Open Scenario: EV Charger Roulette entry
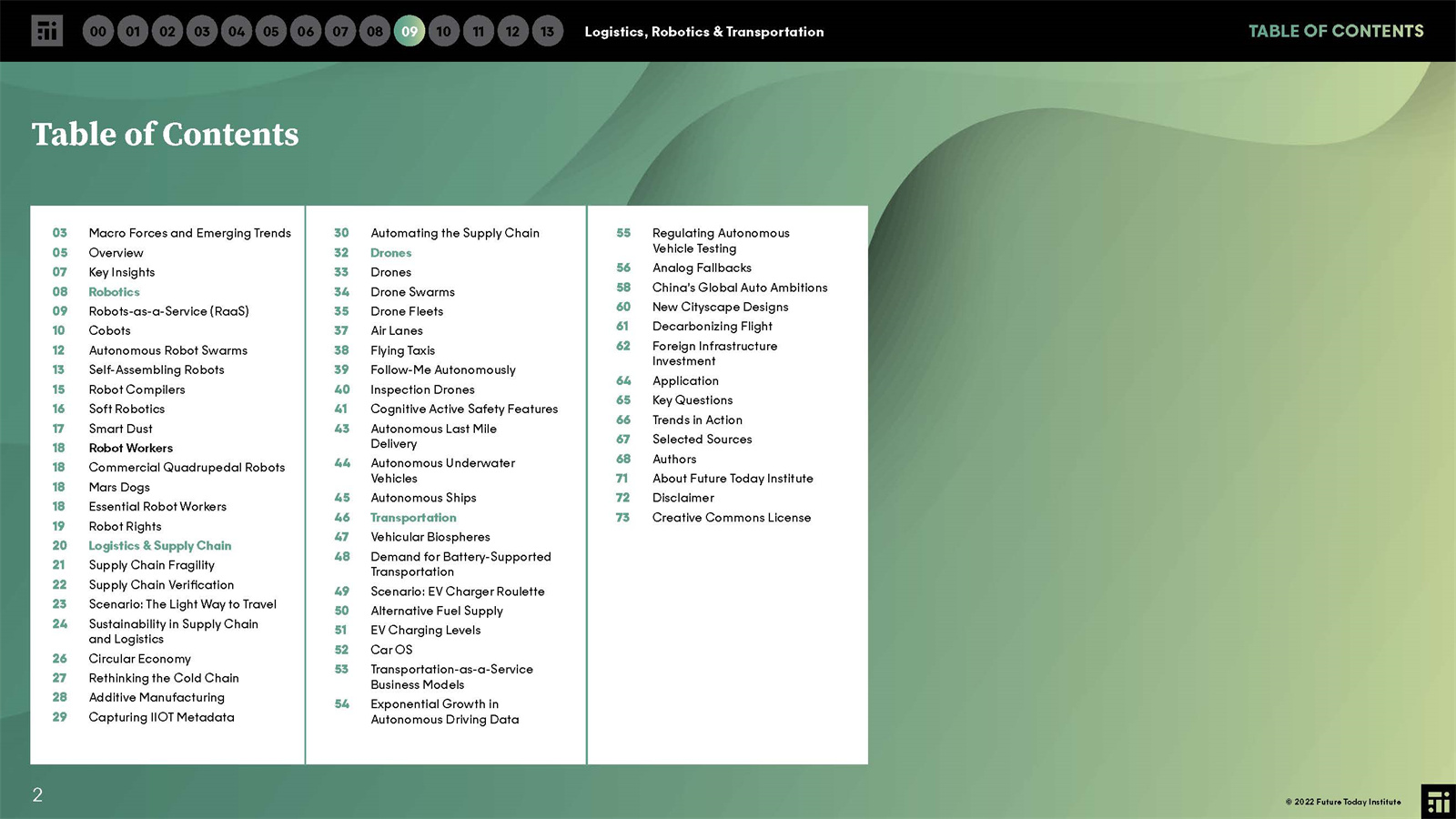The image size is (1456, 819). (457, 591)
